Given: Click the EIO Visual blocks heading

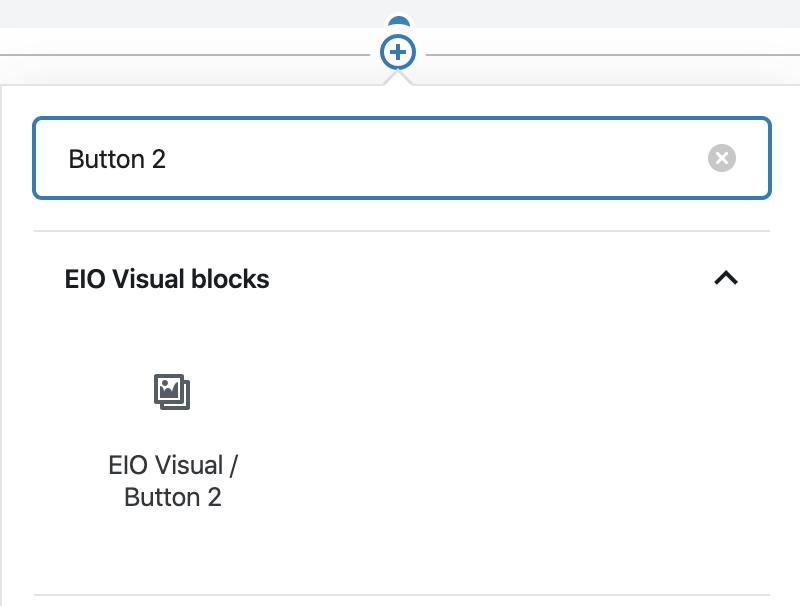Looking at the screenshot, I should click(167, 279).
